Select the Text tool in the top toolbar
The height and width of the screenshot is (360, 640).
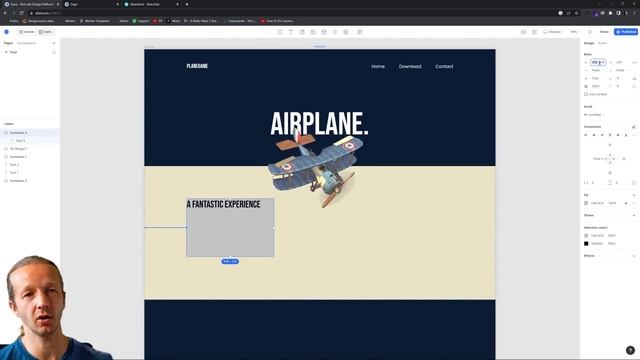291,32
